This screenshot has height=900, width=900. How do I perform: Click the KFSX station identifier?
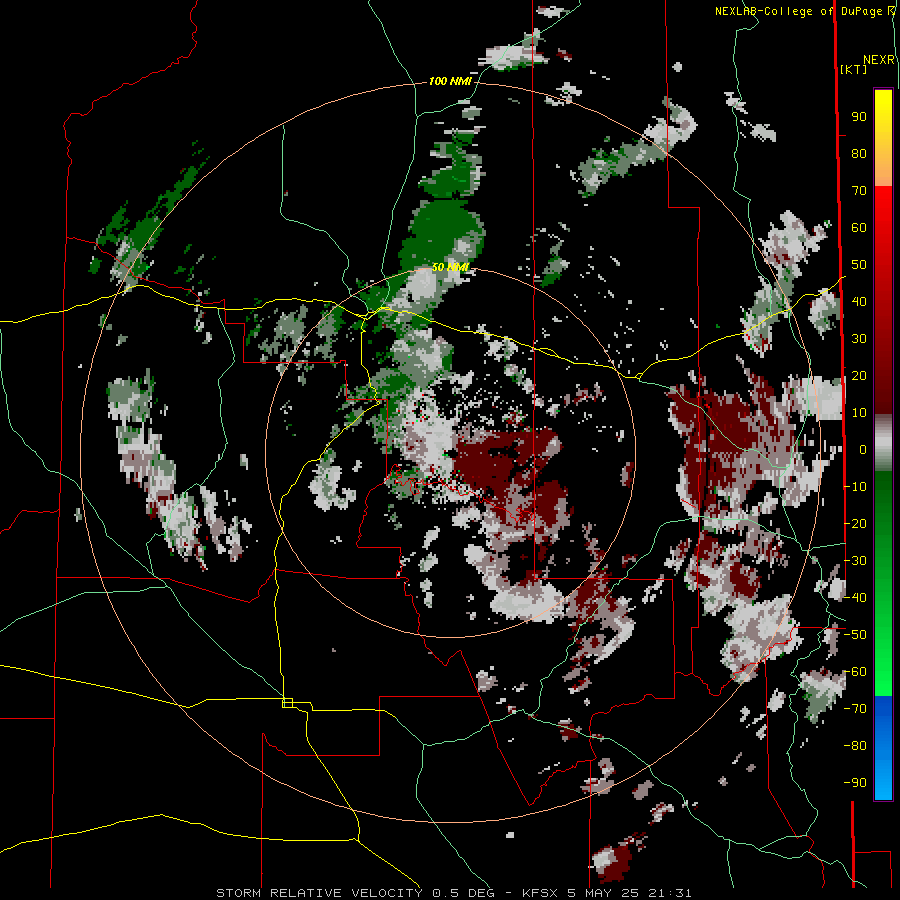(x=541, y=893)
